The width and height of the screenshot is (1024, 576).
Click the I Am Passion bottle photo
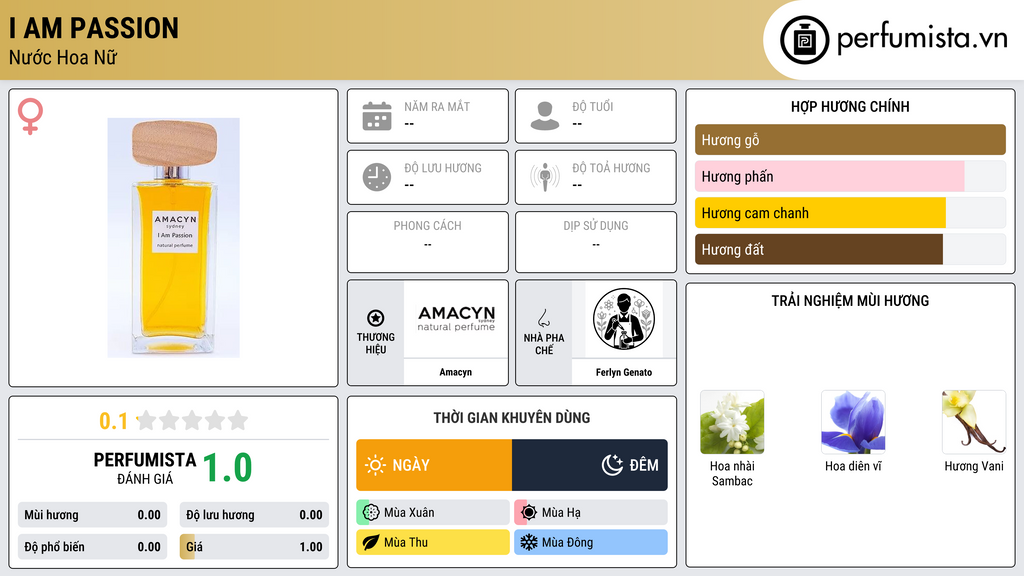174,238
